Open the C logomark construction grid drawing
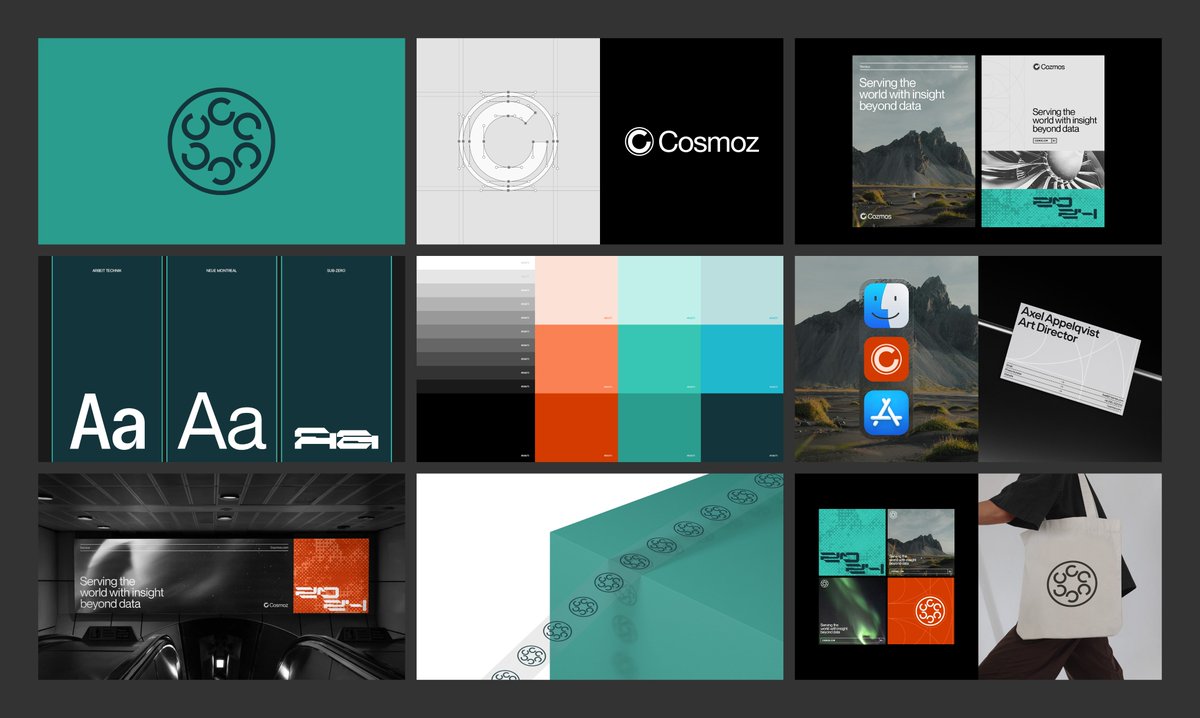1200x718 pixels. point(508,141)
